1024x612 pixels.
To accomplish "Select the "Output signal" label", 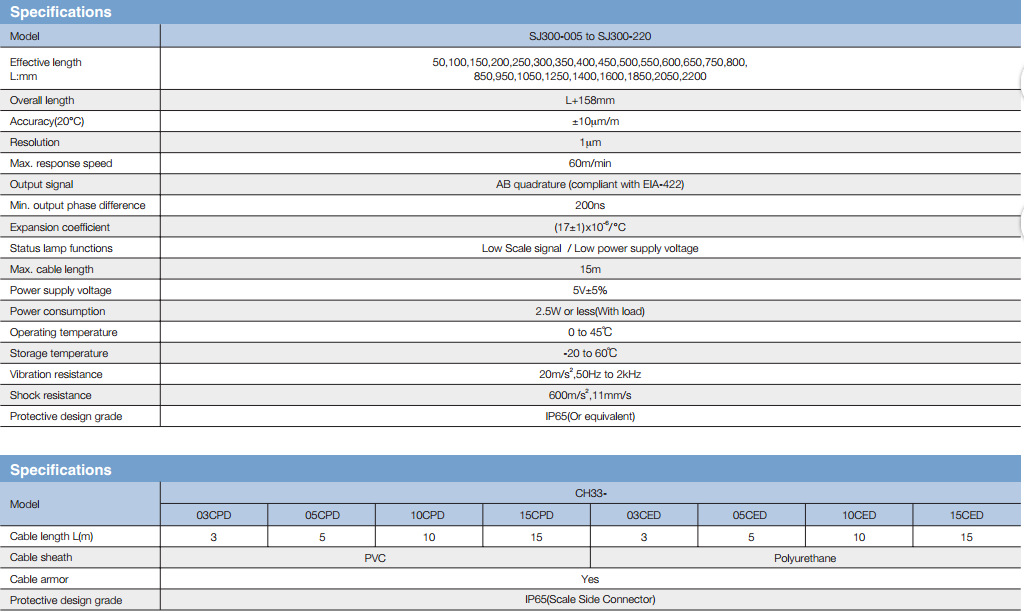I will (x=41, y=184).
